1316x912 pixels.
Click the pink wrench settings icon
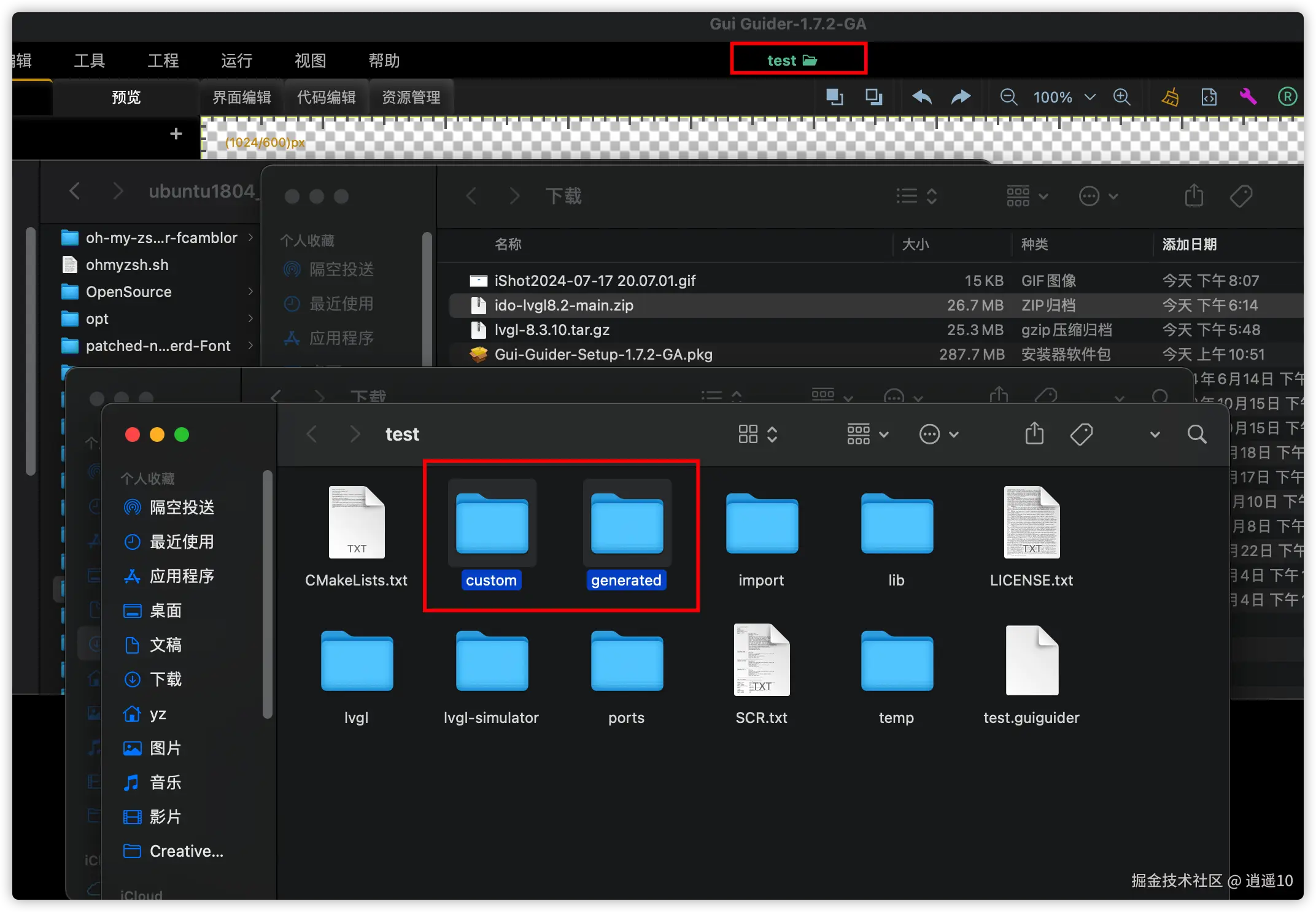(x=1248, y=97)
